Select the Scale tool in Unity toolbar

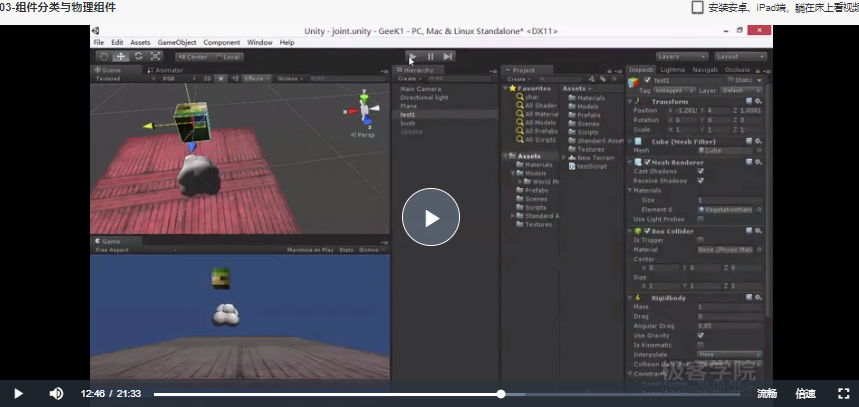155,56
